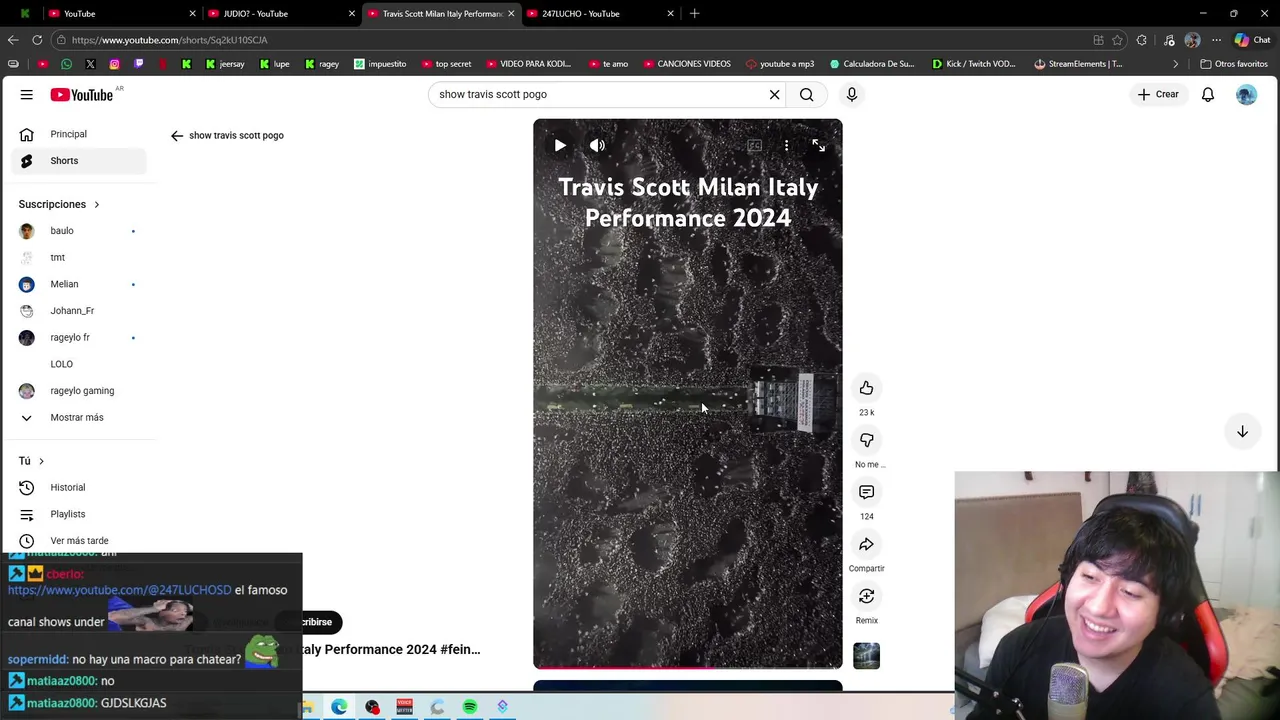1280x720 pixels.
Task: Open the browser Chat copilot button
Action: 1252,40
